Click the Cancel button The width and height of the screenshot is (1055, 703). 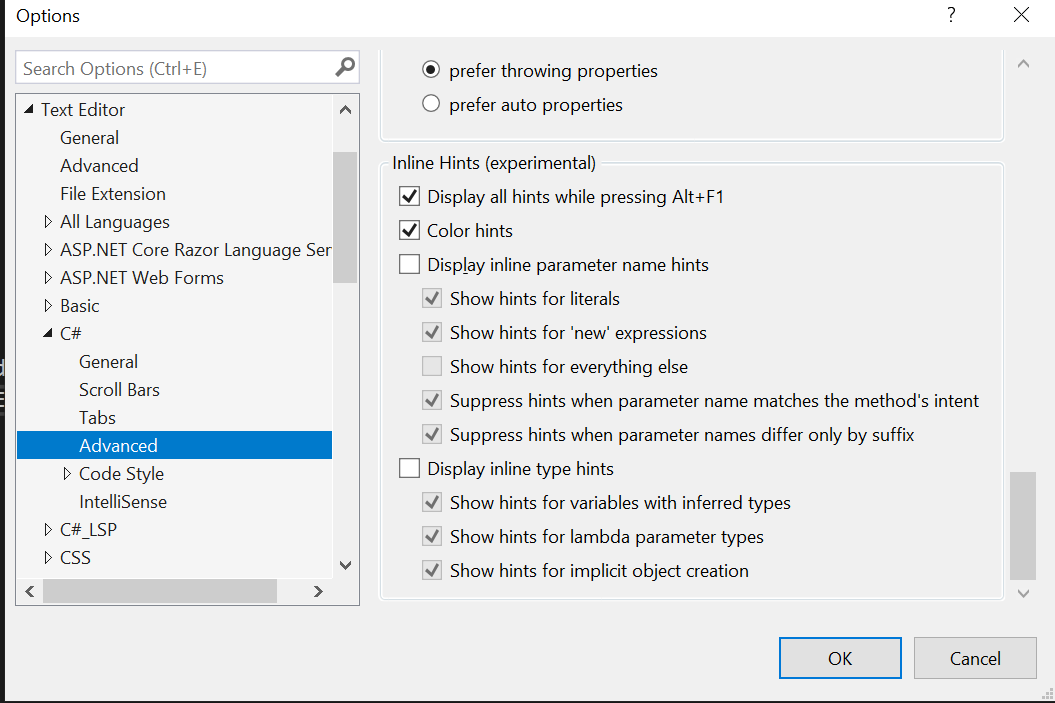[975, 658]
